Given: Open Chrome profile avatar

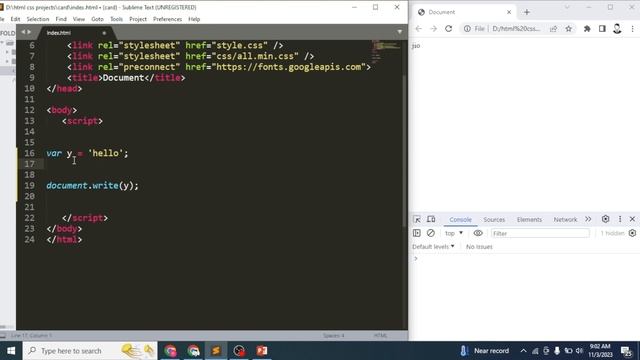Looking at the screenshot, I should 617,29.
